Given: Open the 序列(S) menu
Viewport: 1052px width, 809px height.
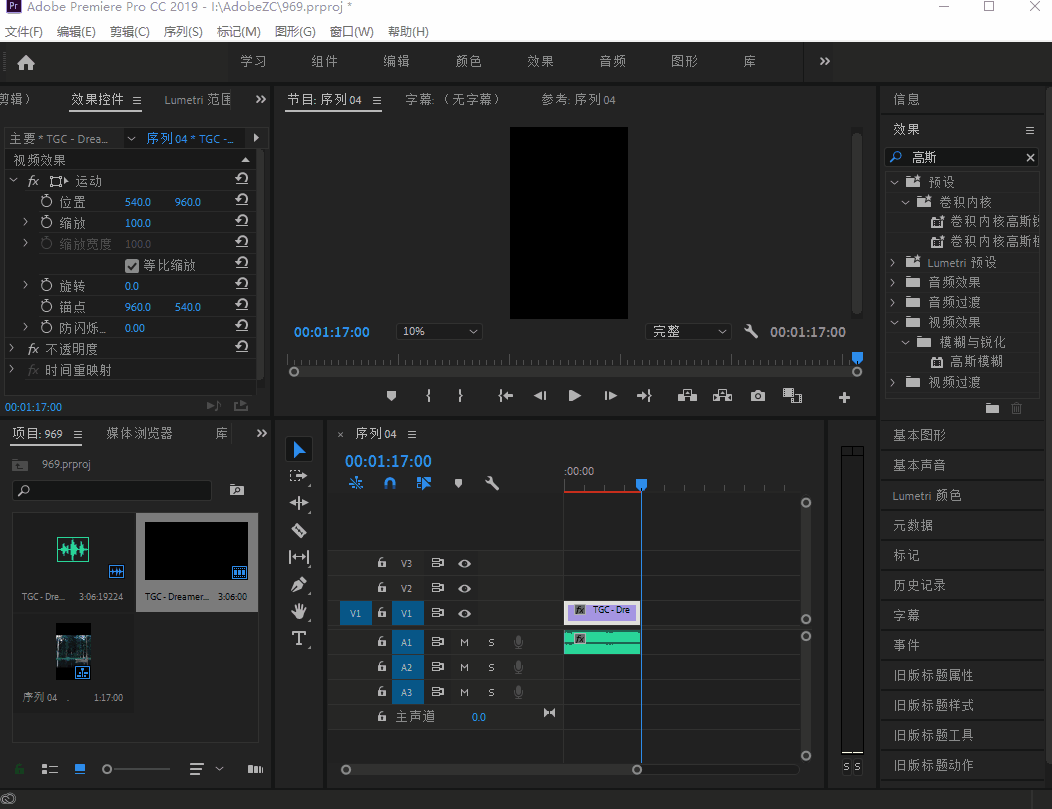Looking at the screenshot, I should click(x=183, y=32).
